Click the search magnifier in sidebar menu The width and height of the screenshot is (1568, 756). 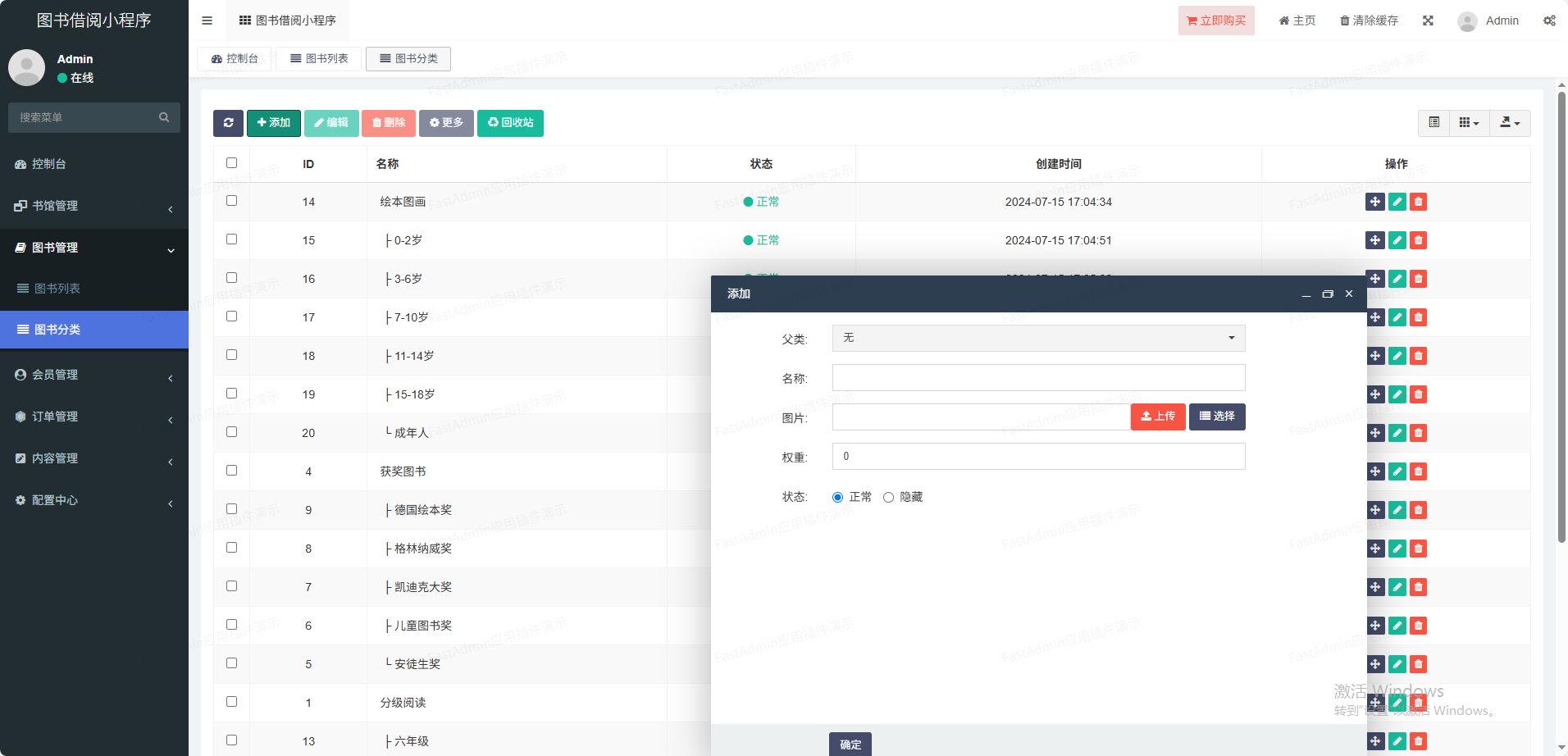point(164,117)
